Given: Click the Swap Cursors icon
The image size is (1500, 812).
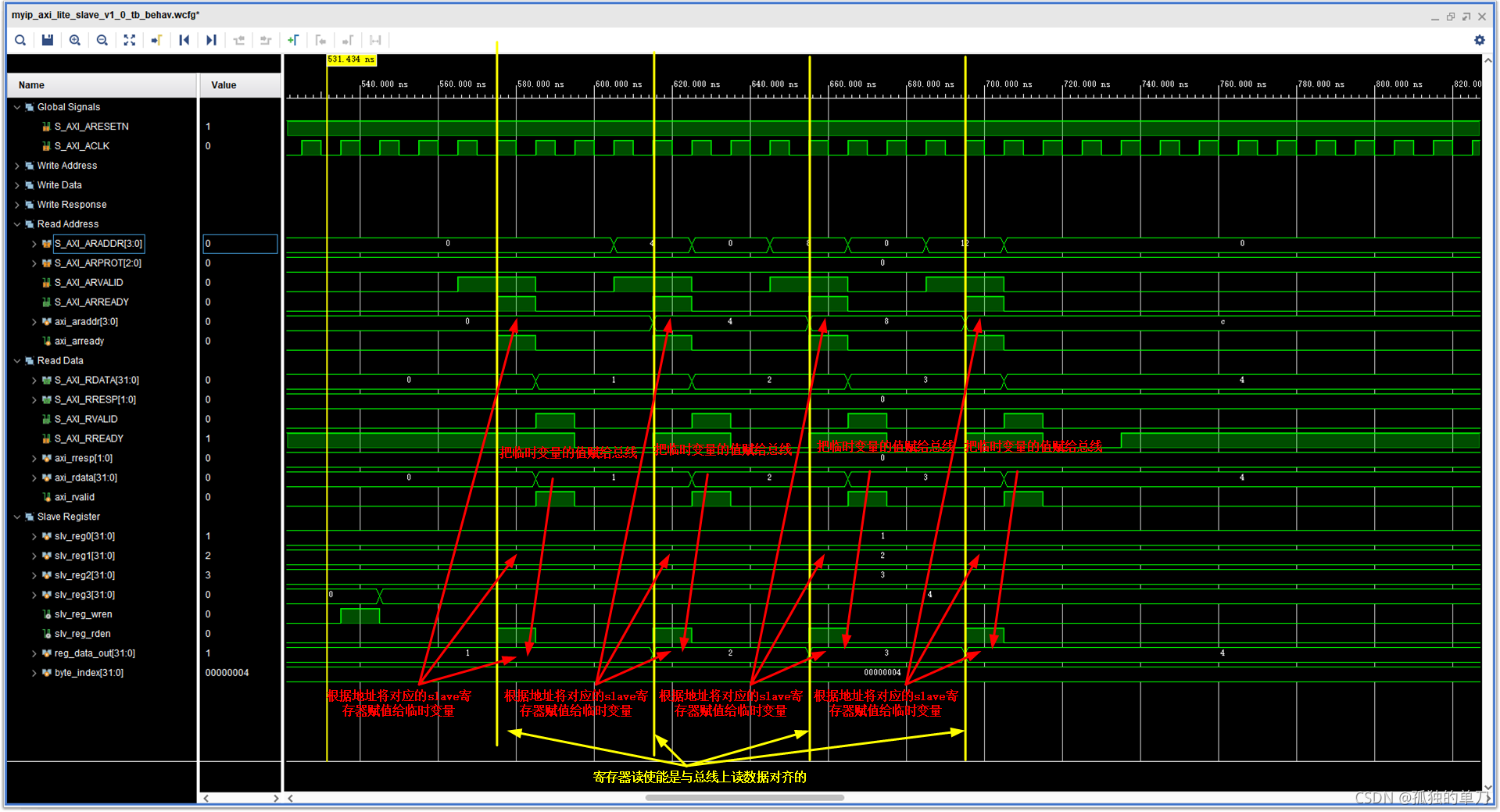Looking at the screenshot, I should 375,40.
